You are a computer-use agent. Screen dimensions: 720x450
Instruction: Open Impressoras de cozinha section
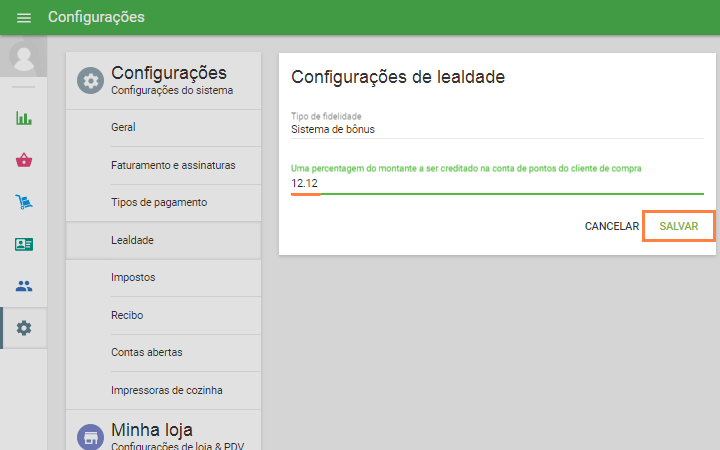pos(164,390)
